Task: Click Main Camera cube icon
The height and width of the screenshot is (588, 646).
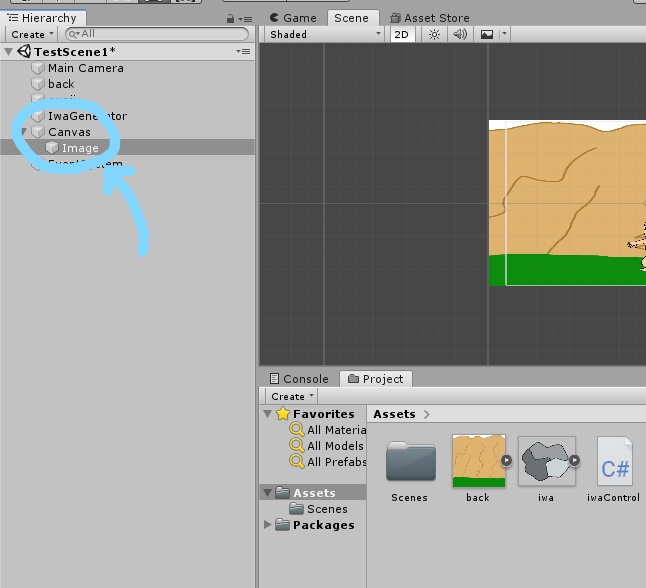Action: 38,68
